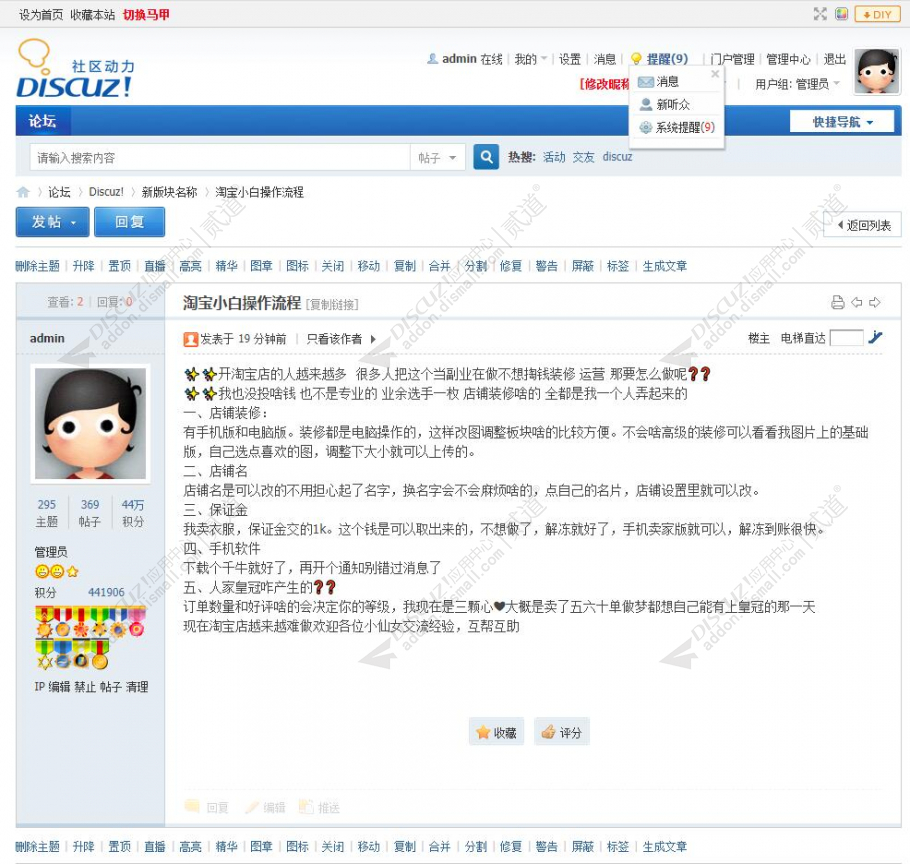Click the home breadcrumb icon

click(23, 192)
